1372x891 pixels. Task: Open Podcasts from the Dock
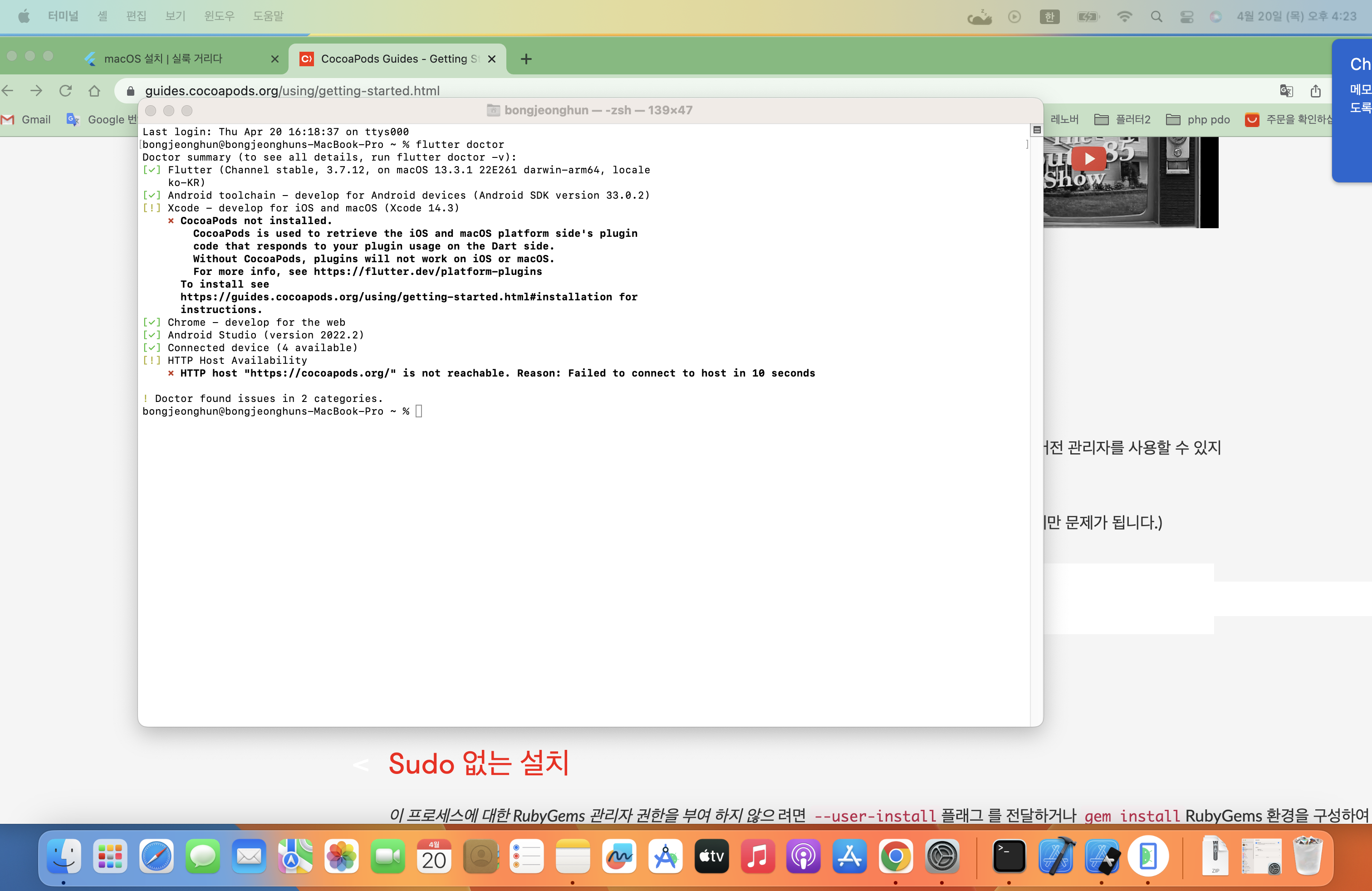803,857
